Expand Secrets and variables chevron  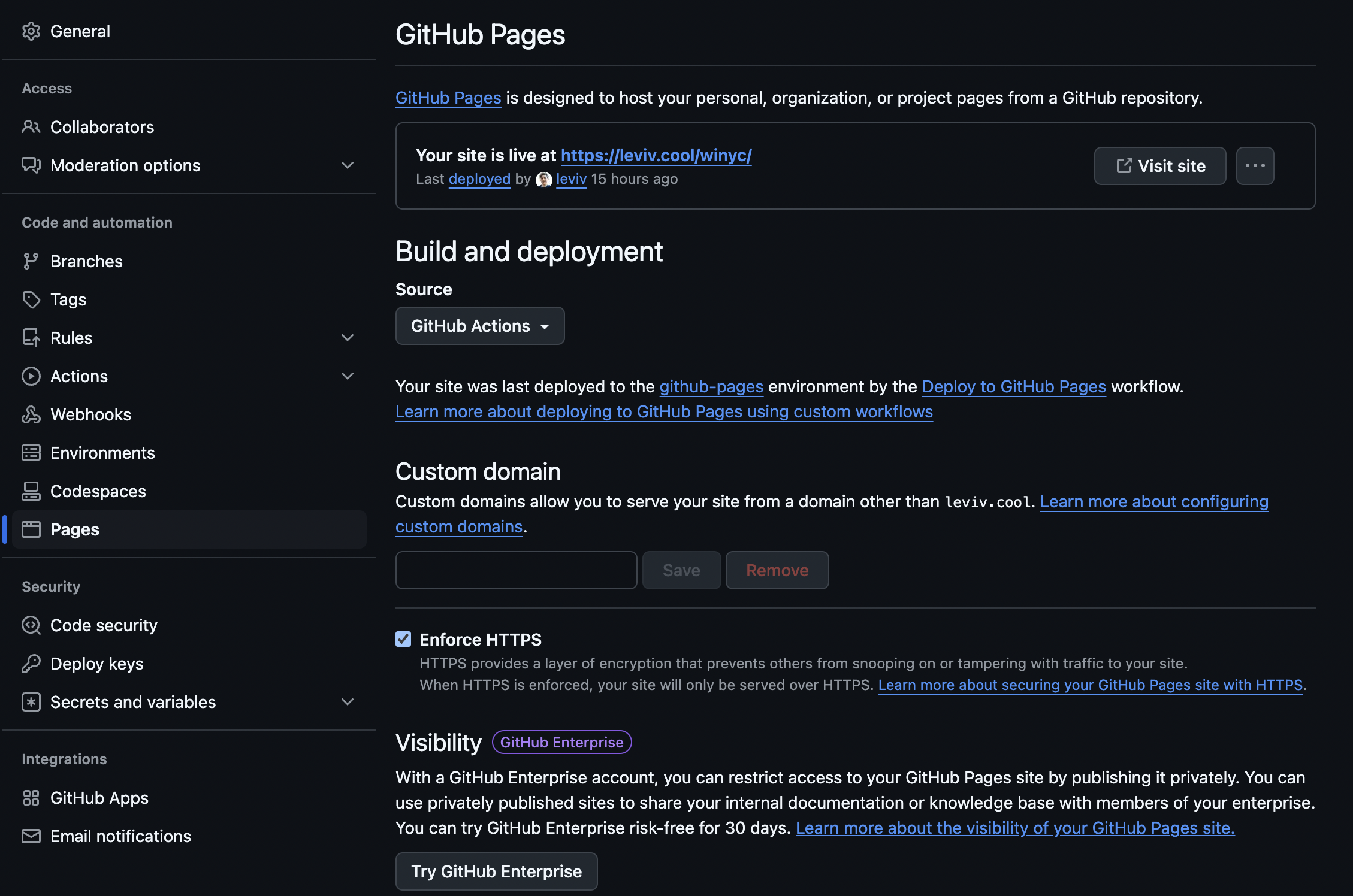[348, 702]
